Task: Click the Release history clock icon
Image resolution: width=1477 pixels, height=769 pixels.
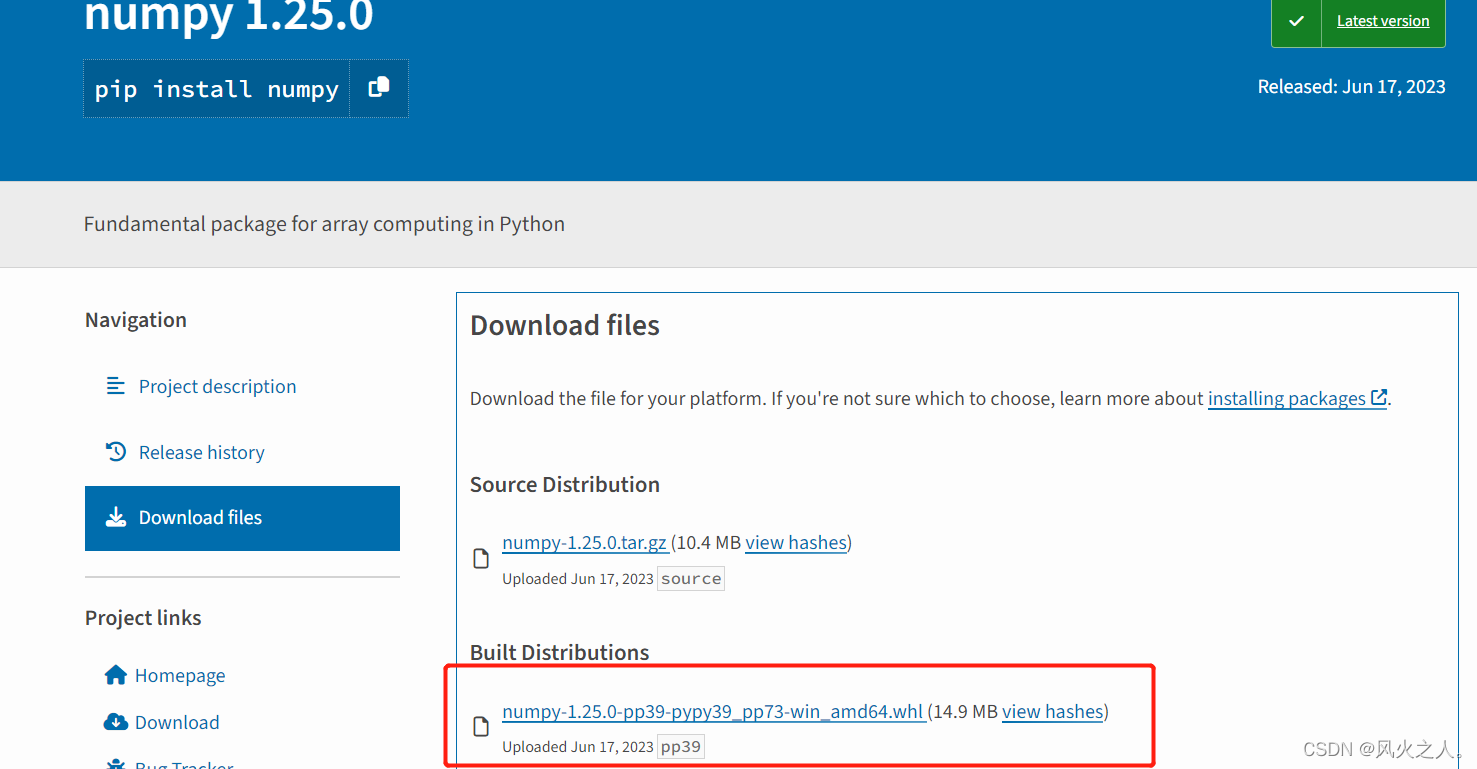Action: tap(117, 451)
